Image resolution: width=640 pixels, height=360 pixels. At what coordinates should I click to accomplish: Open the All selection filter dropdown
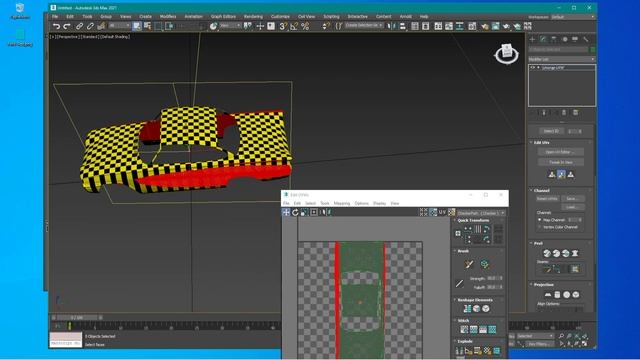119,26
